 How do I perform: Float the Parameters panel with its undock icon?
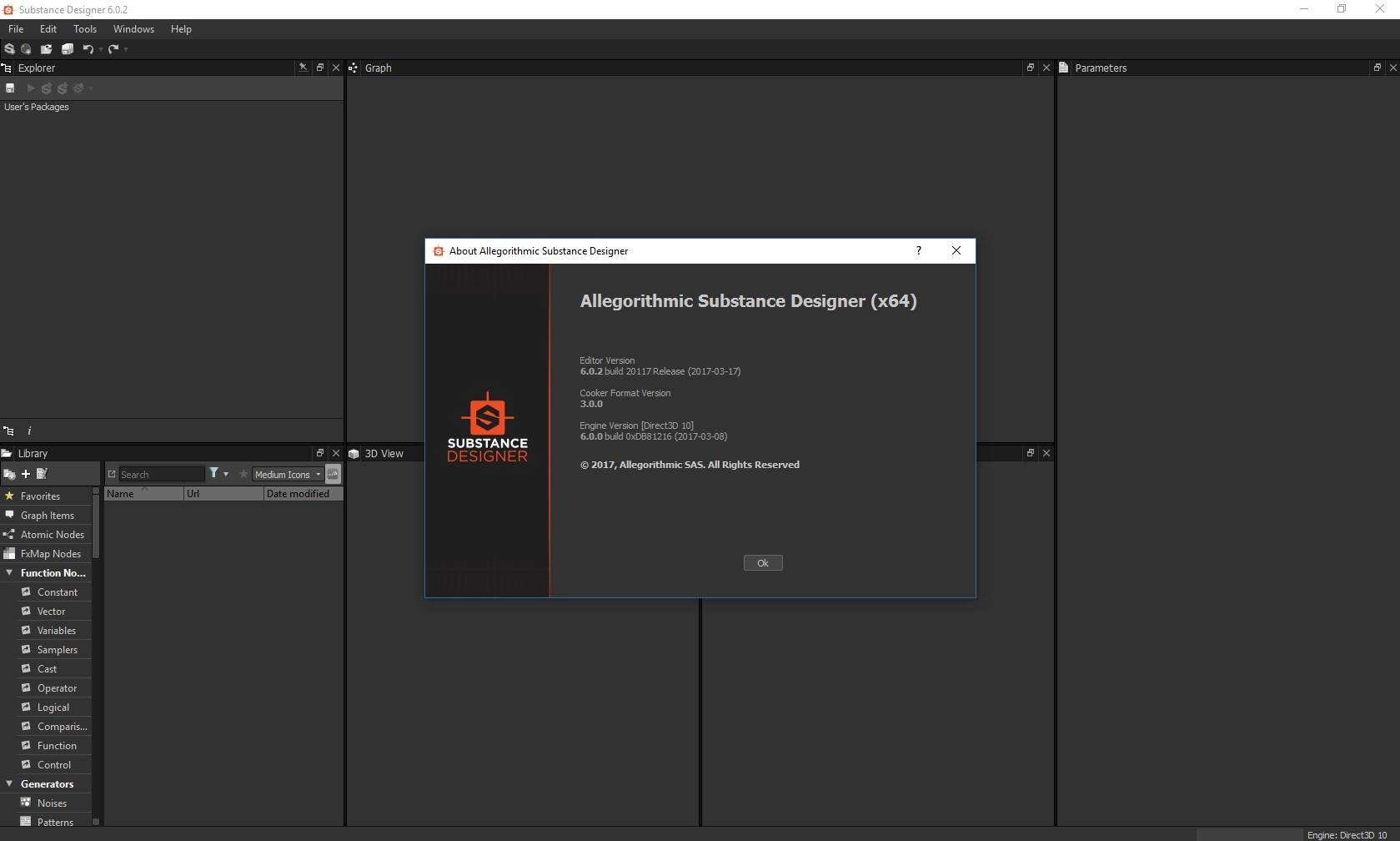[1377, 68]
